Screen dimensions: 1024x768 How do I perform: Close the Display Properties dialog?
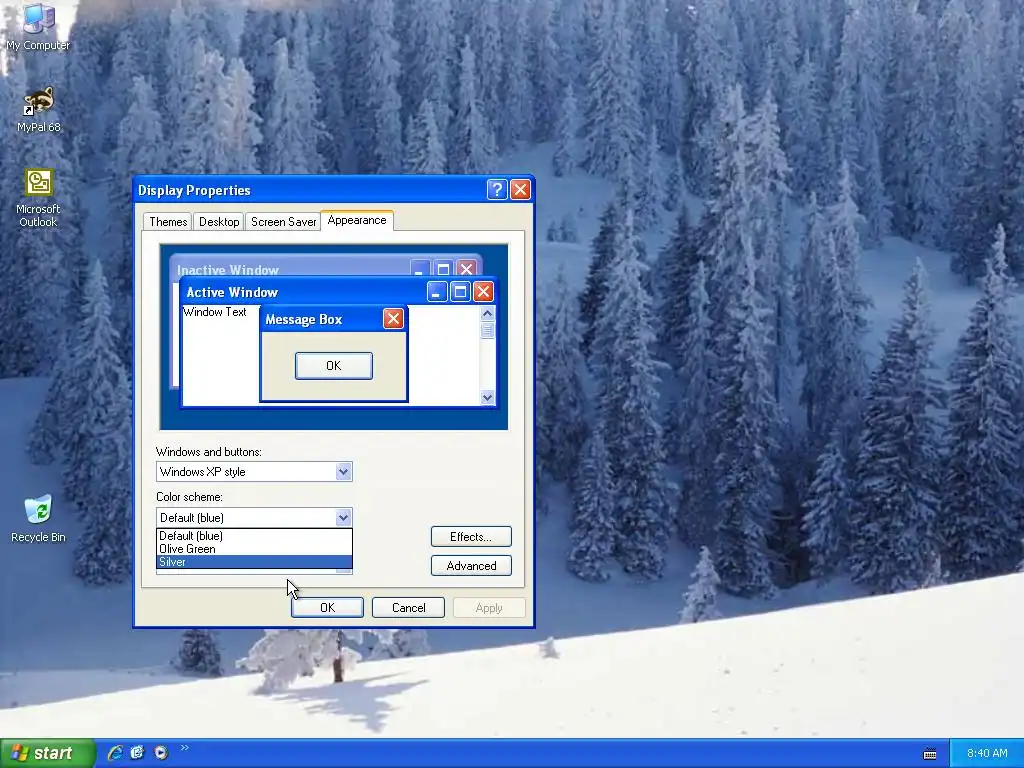(x=520, y=189)
